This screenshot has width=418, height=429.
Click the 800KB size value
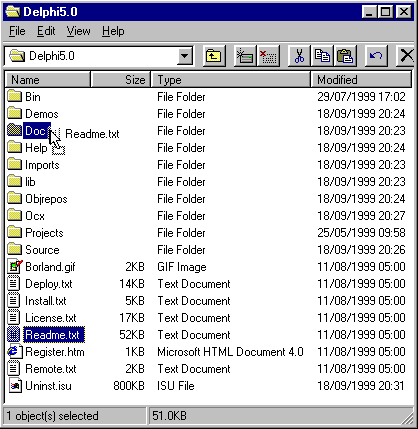pyautogui.click(x=129, y=386)
